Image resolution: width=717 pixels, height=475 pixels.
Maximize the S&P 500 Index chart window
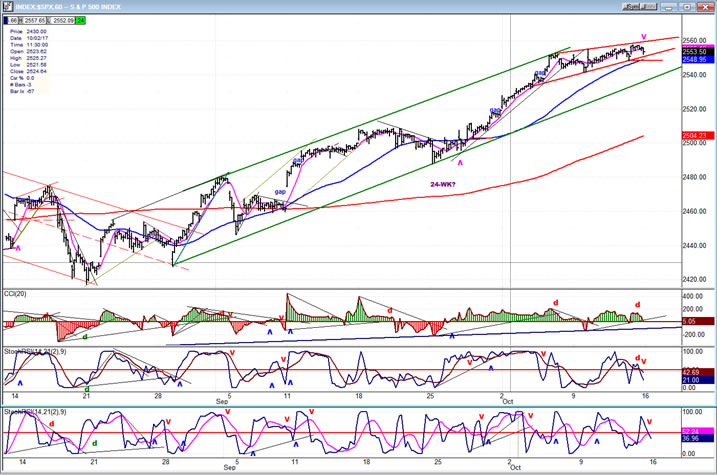click(688, 5)
